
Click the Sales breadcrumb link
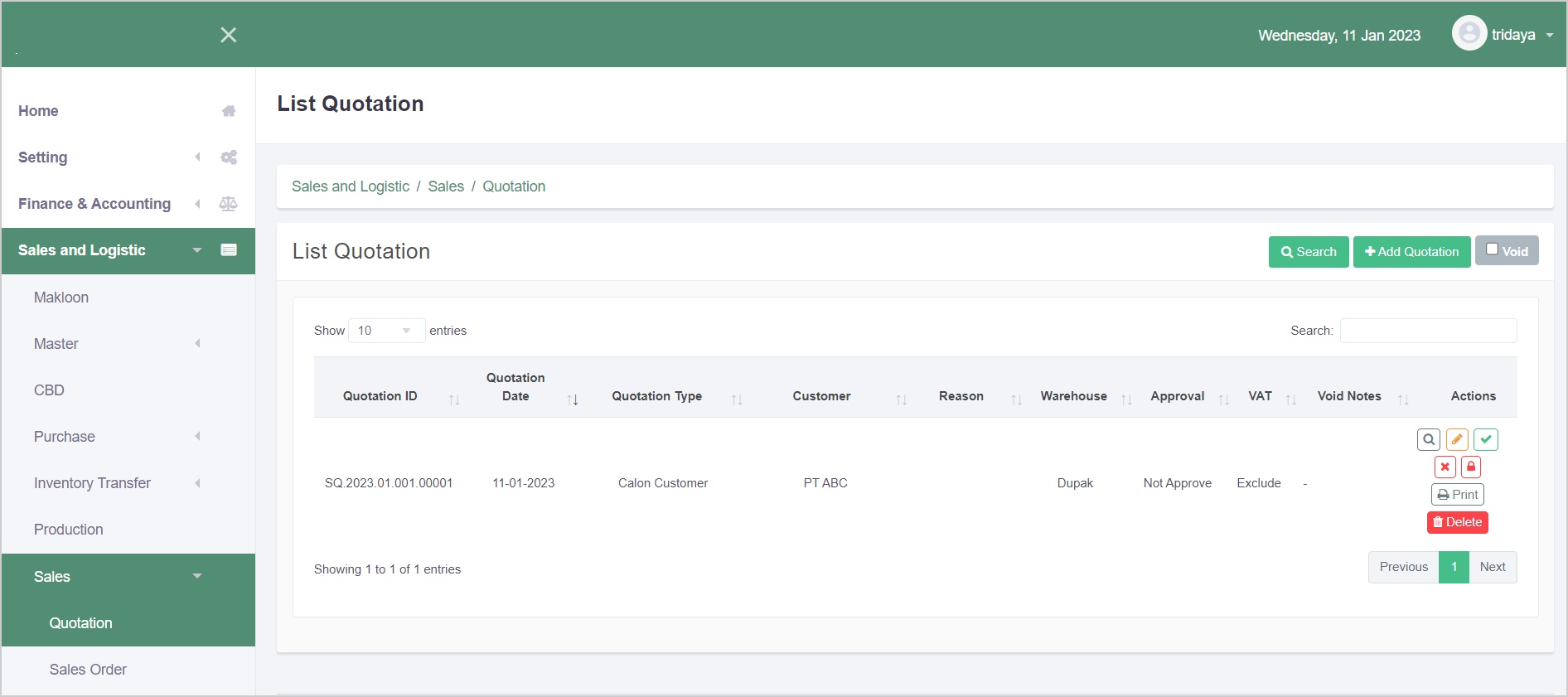(x=446, y=186)
